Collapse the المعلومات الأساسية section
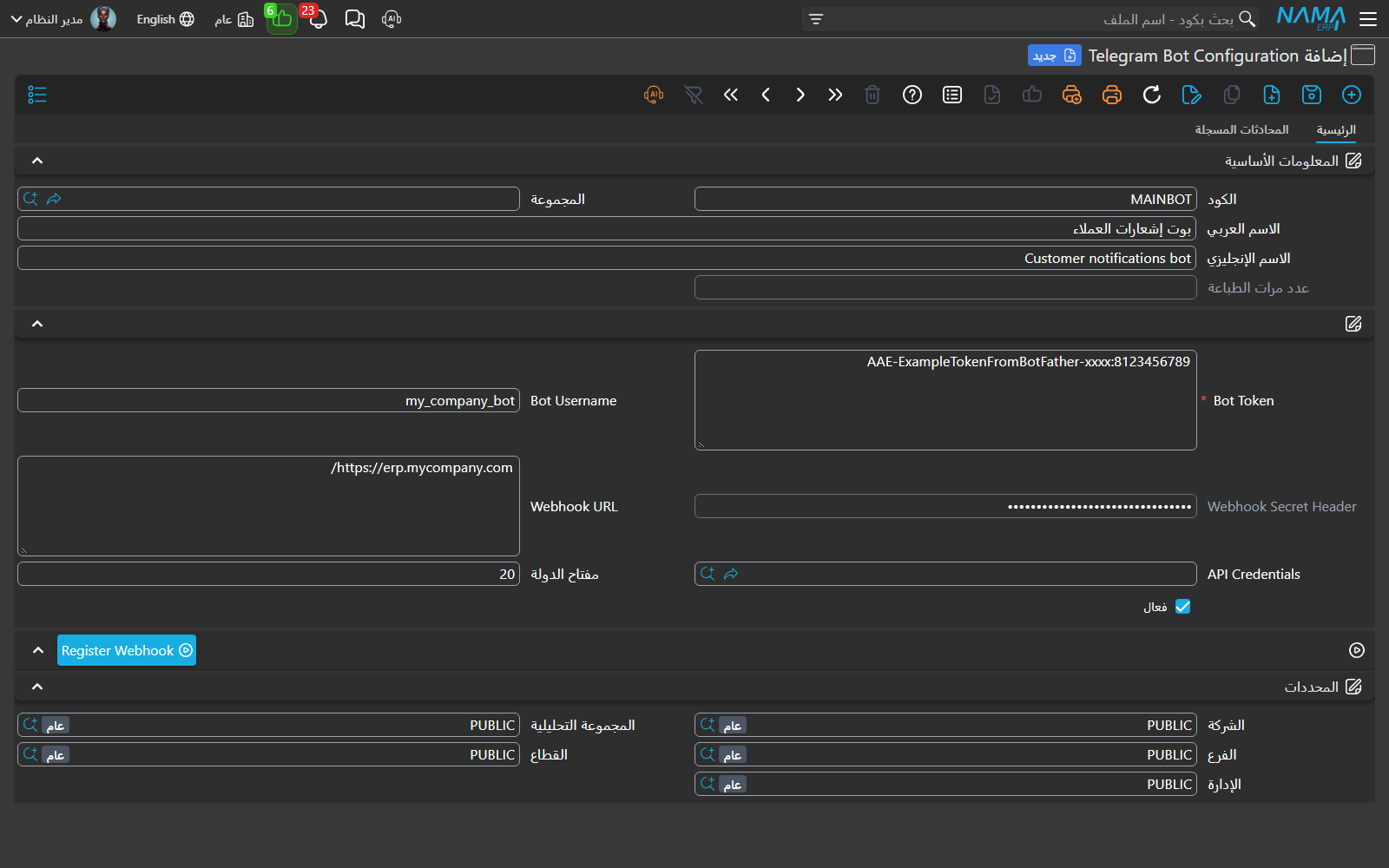The image size is (1389, 868). tap(37, 161)
